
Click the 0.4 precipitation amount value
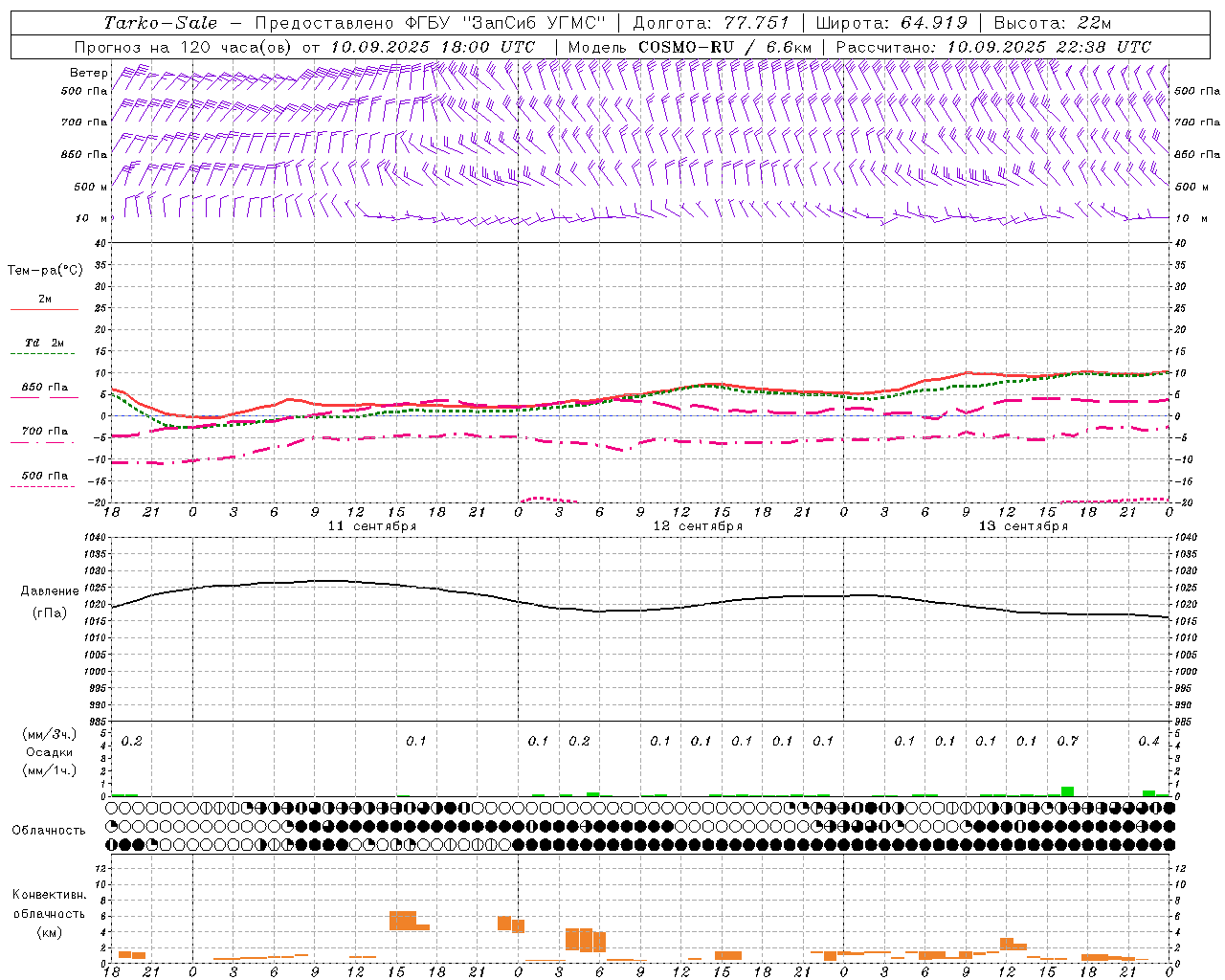click(1148, 742)
